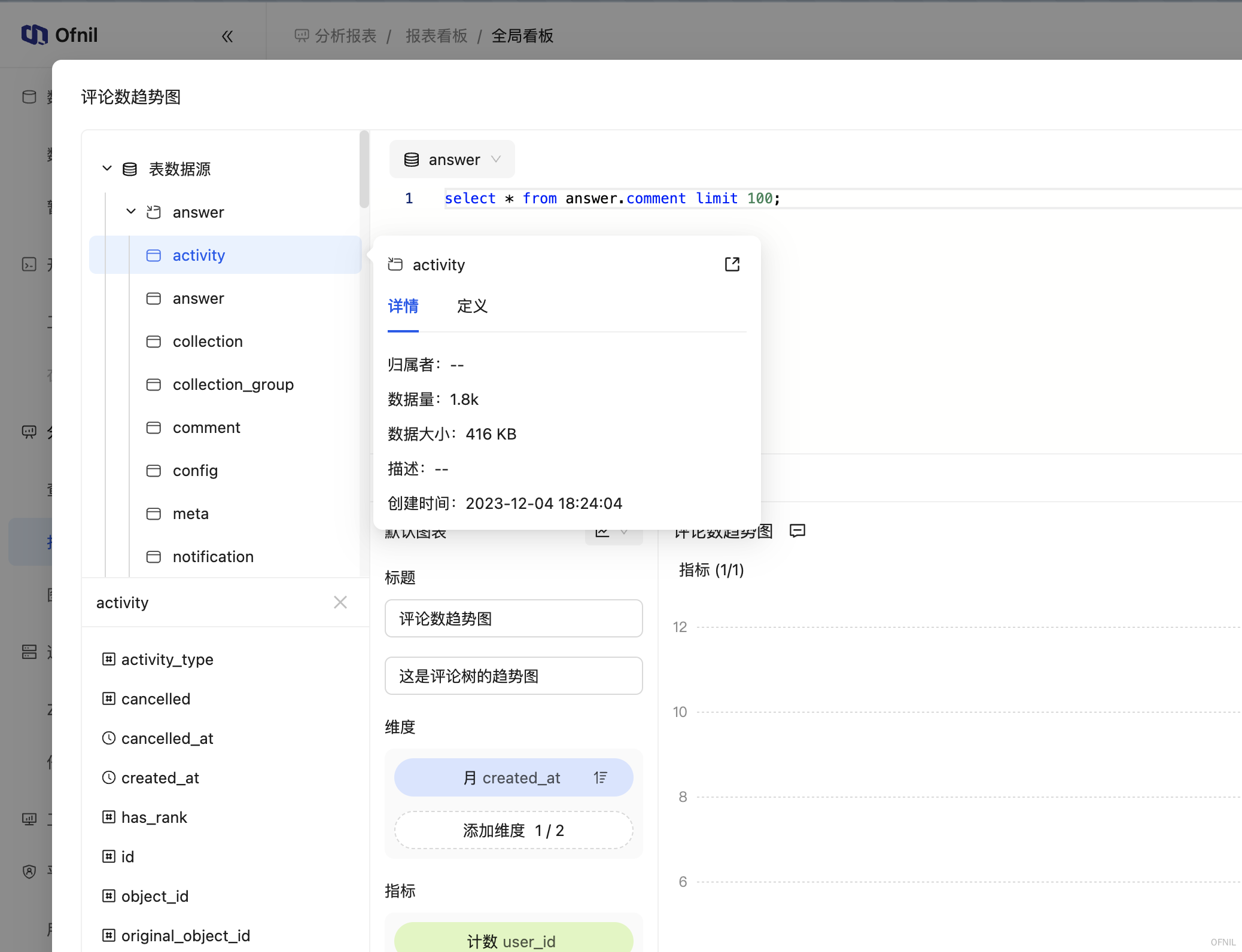Click the table icon beside notification
The image size is (1242, 952).
point(154,556)
